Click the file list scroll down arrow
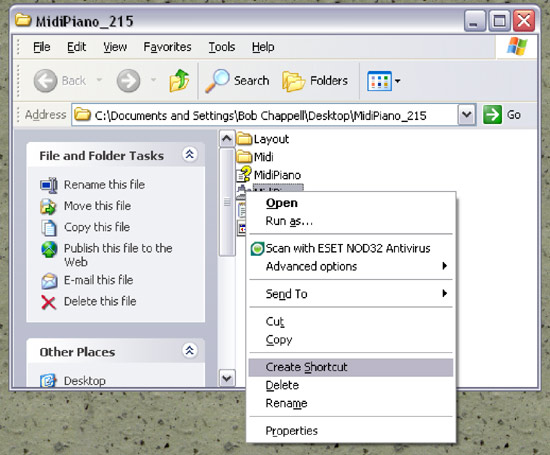Screen dimensions: 550x455 (227, 378)
